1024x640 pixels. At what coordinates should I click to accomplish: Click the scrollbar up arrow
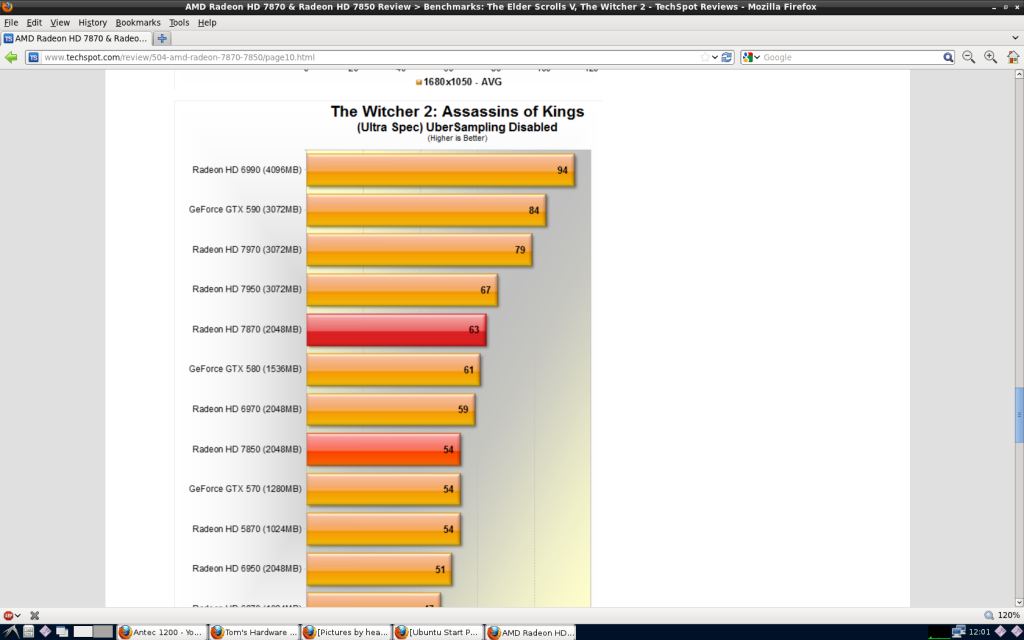[1019, 74]
